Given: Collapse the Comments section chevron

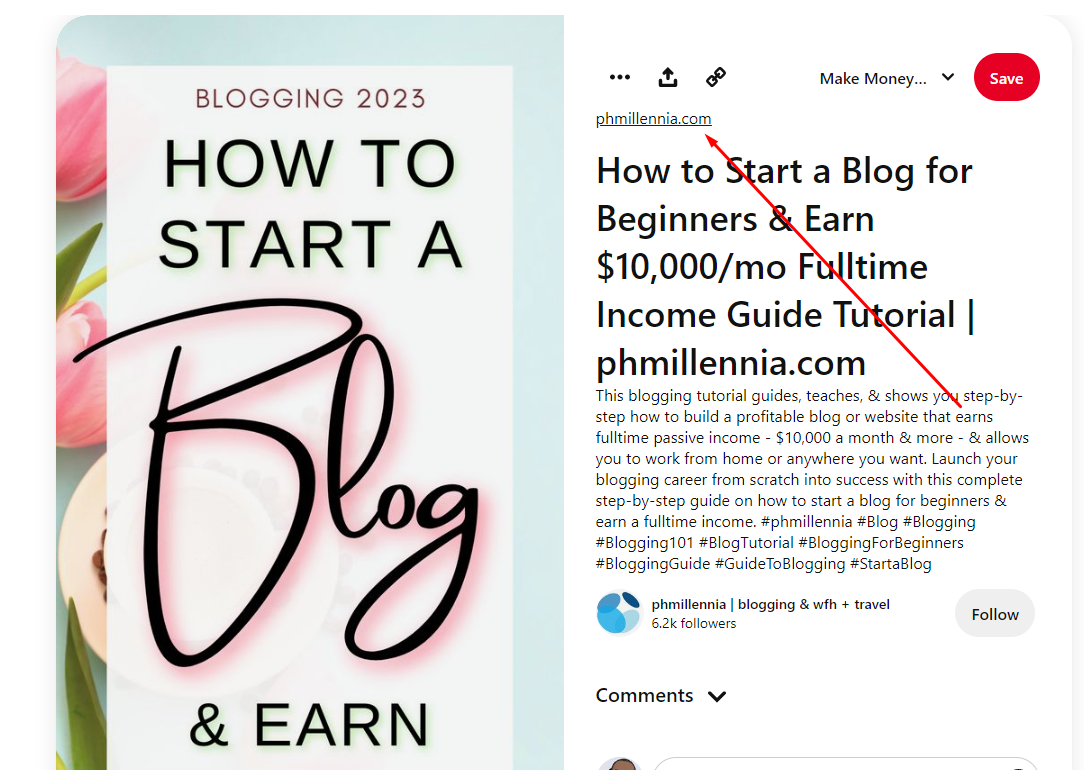Looking at the screenshot, I should [x=717, y=696].
